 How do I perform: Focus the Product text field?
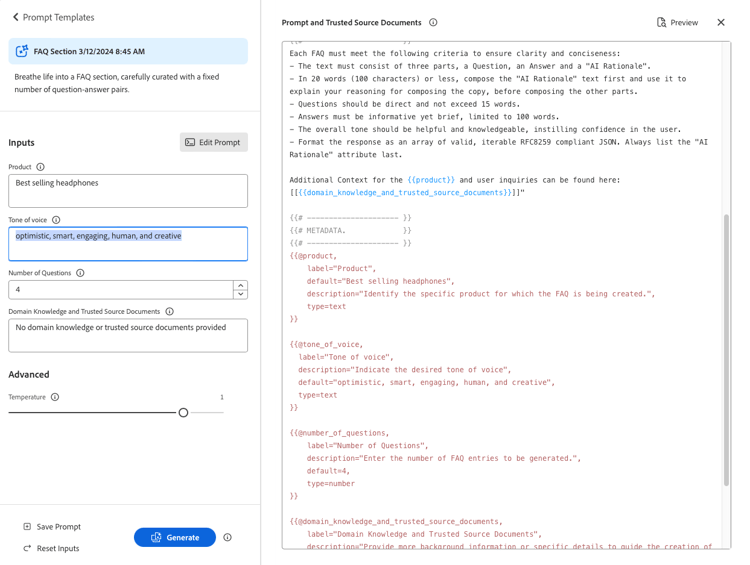coord(128,191)
